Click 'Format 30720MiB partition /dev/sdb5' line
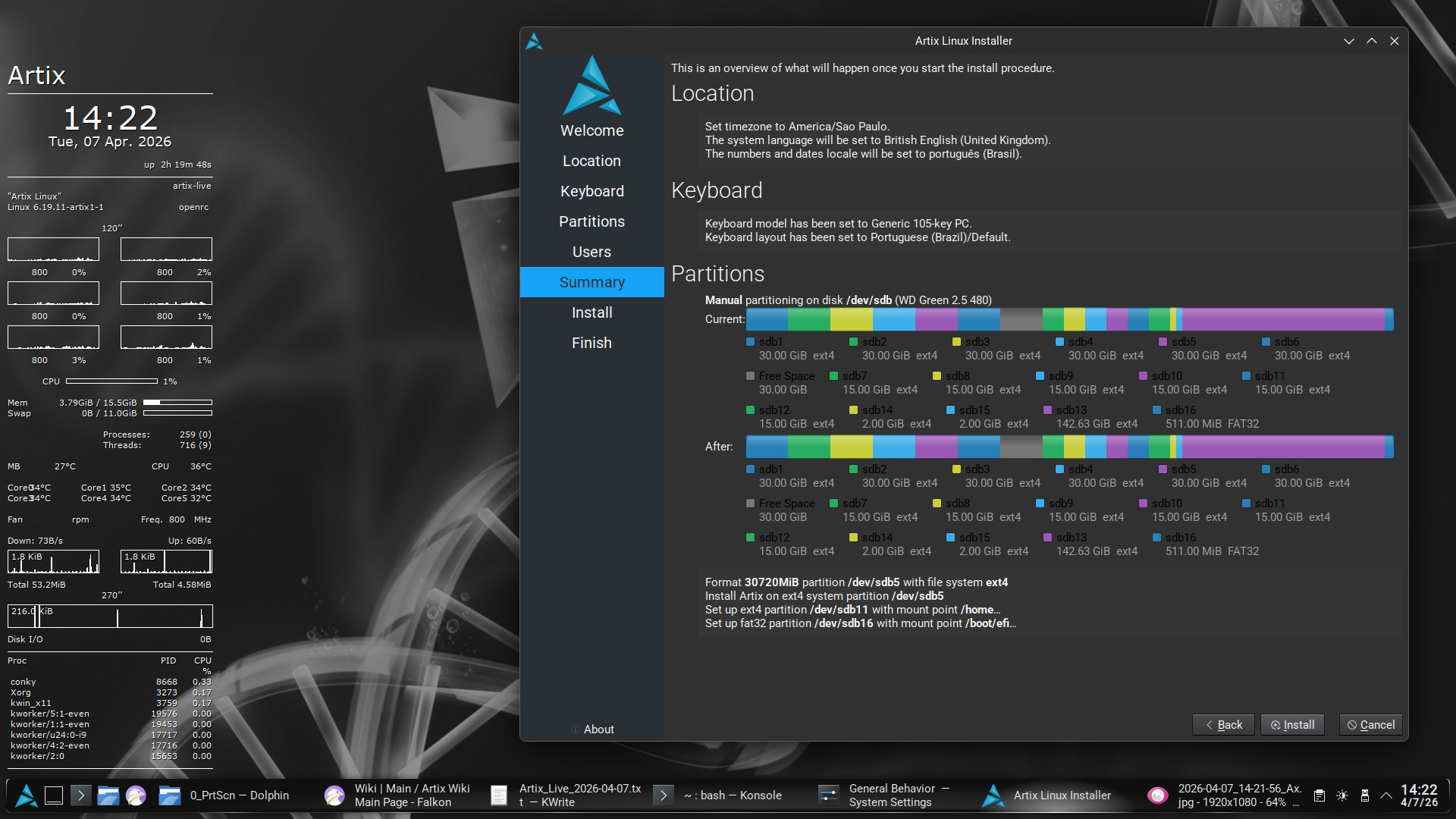The height and width of the screenshot is (819, 1456). [857, 582]
